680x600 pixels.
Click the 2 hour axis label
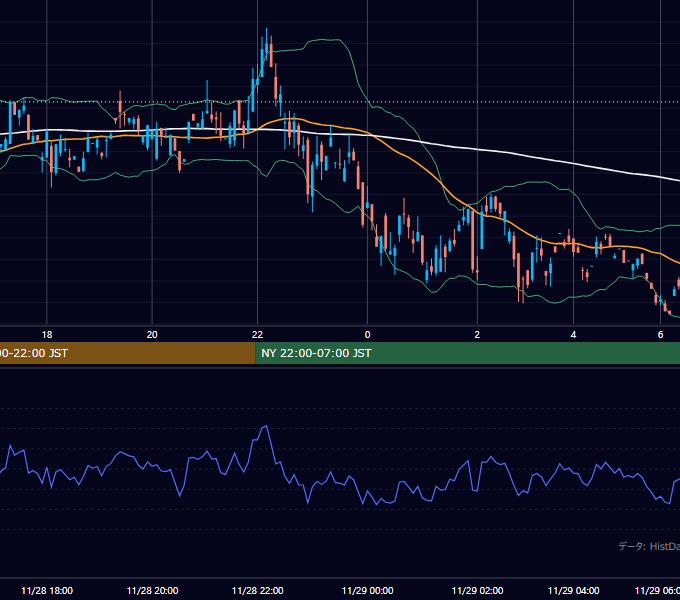(x=477, y=335)
